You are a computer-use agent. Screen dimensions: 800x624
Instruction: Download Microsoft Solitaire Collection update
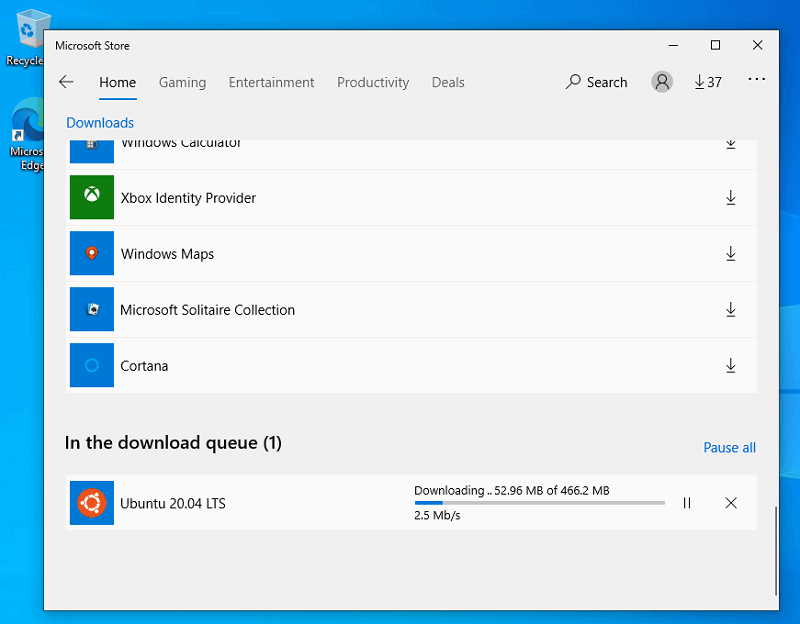(731, 310)
